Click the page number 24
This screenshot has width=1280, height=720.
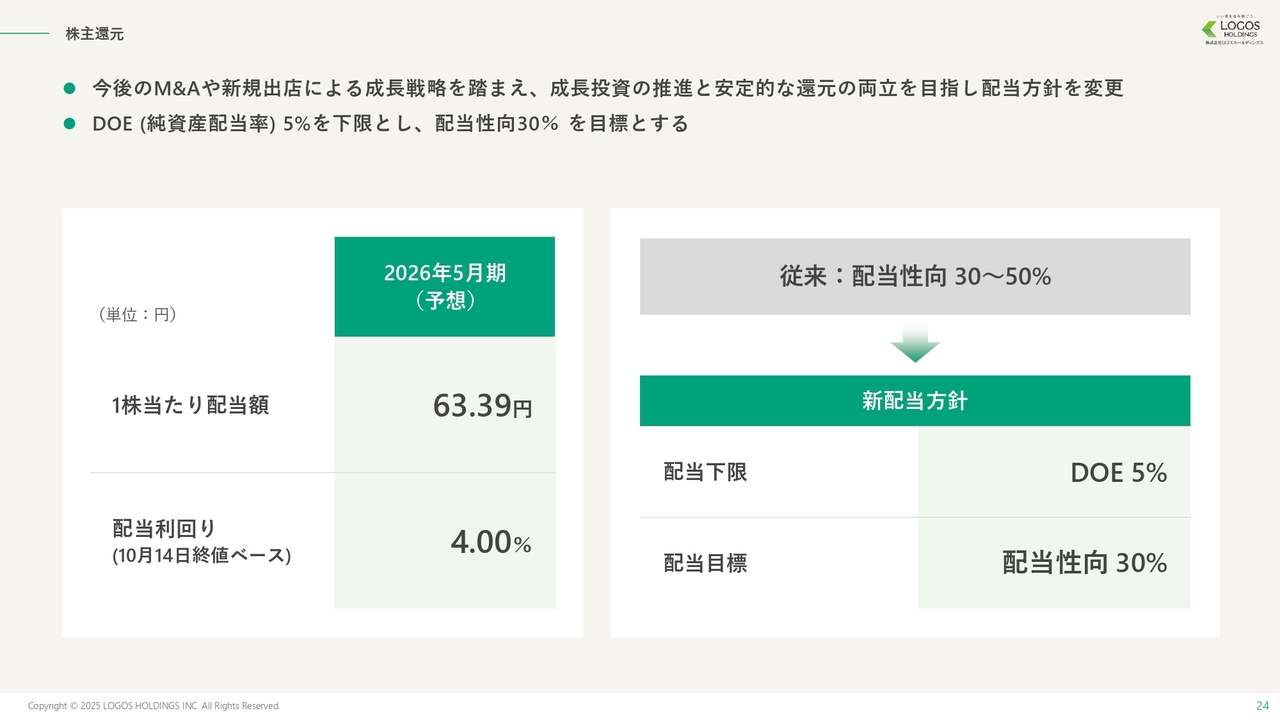pos(1261,705)
